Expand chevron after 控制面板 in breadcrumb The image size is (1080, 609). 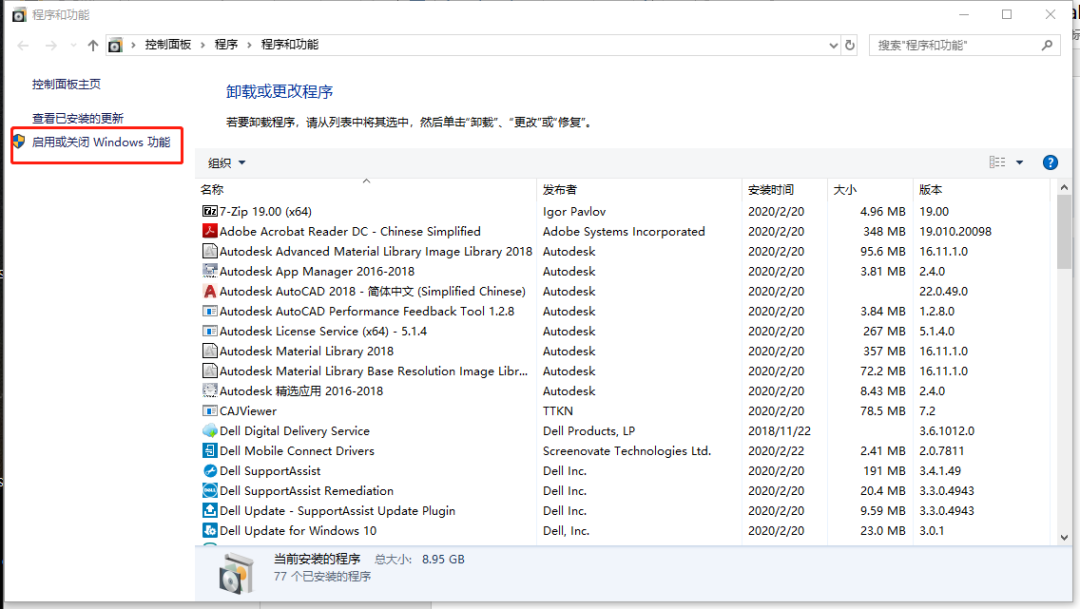[x=202, y=45]
